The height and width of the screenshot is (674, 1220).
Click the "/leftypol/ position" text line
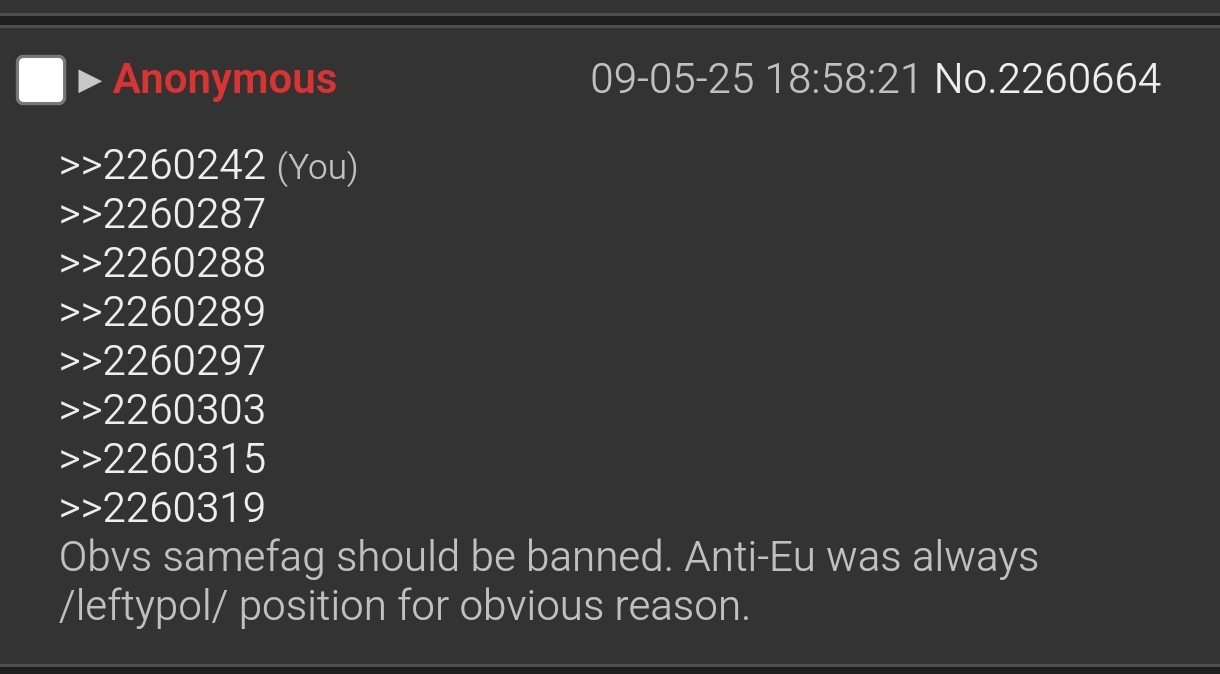click(404, 606)
